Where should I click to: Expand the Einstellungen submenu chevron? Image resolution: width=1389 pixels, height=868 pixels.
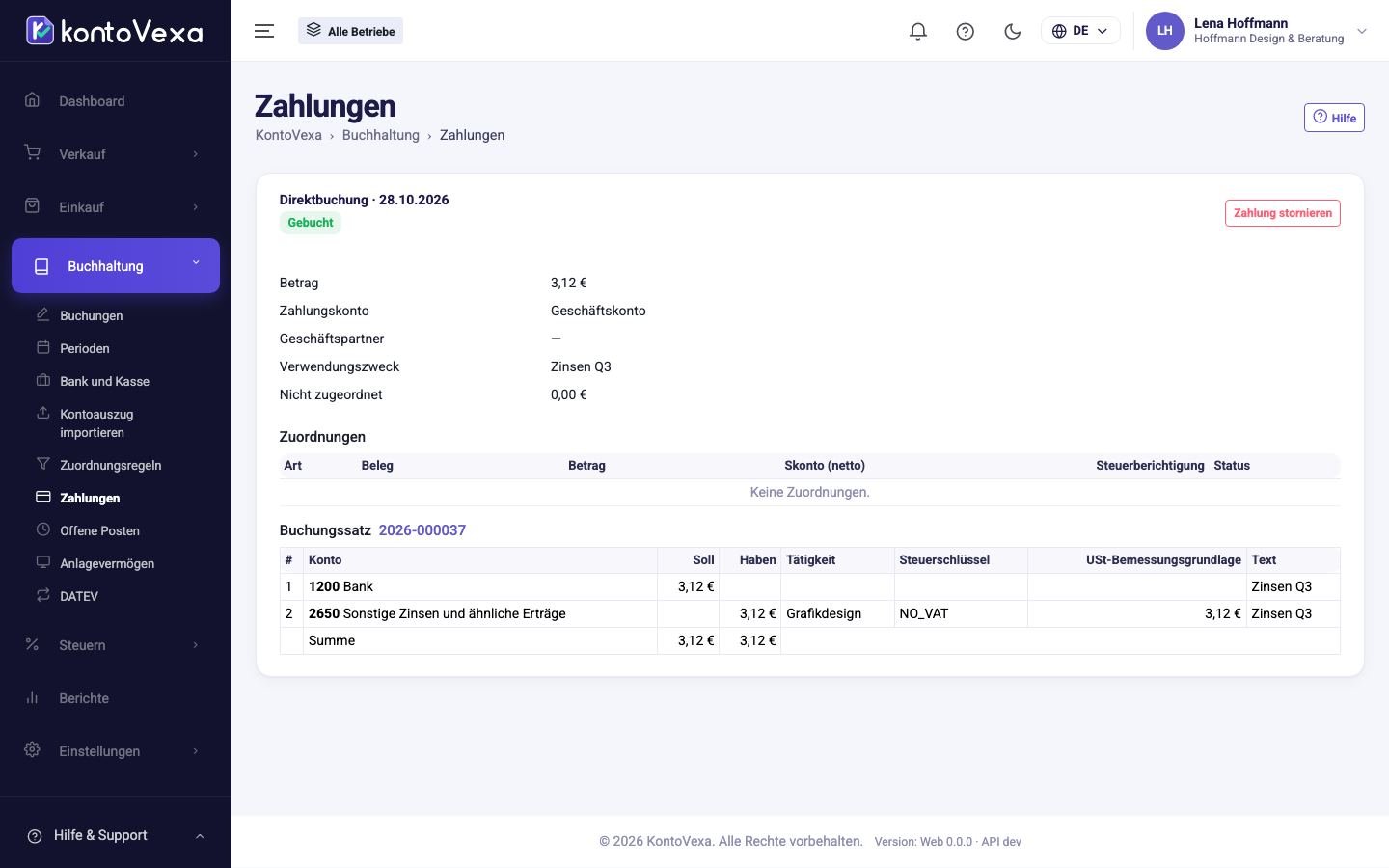[196, 751]
